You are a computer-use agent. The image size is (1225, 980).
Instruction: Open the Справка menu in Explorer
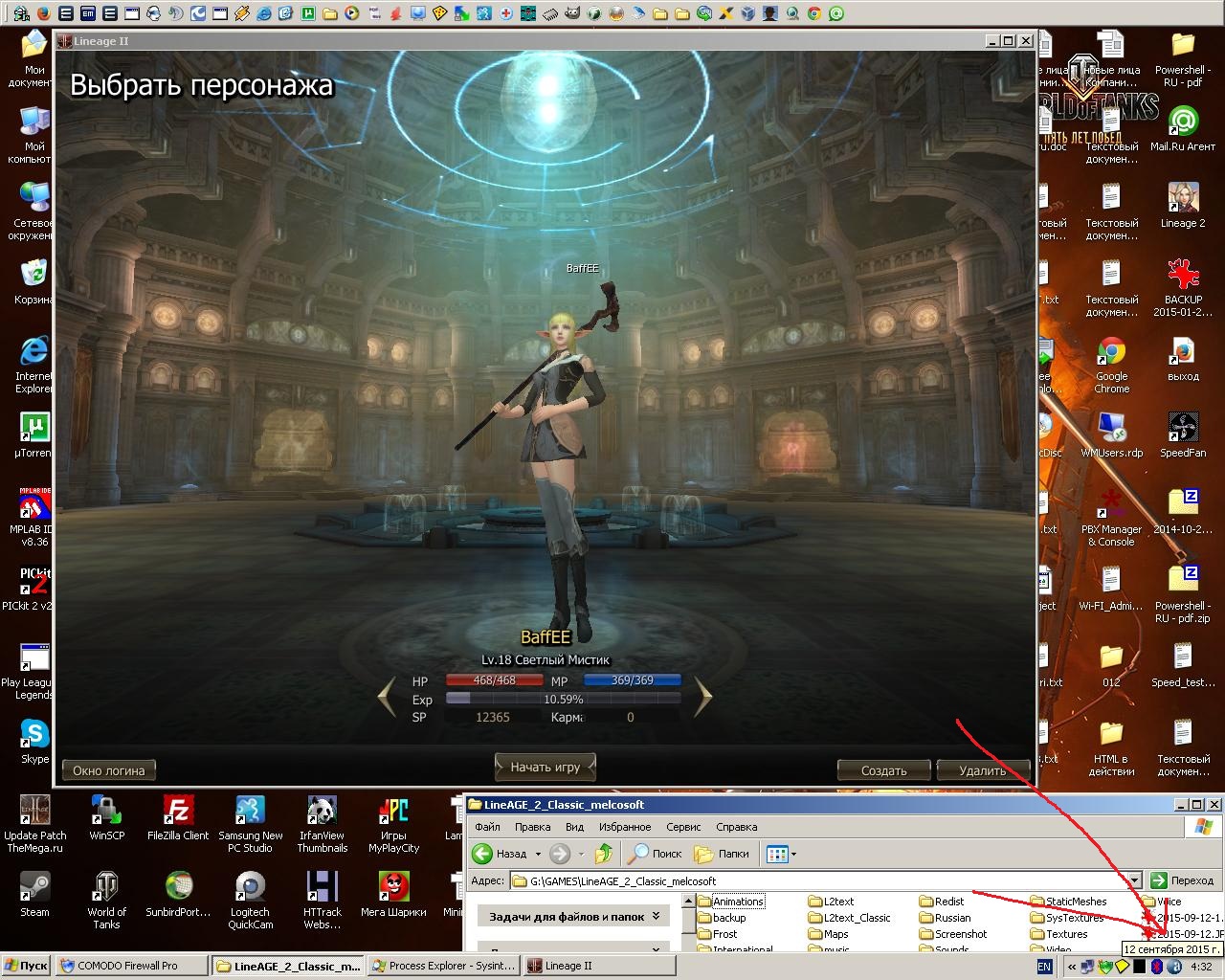coord(736,827)
